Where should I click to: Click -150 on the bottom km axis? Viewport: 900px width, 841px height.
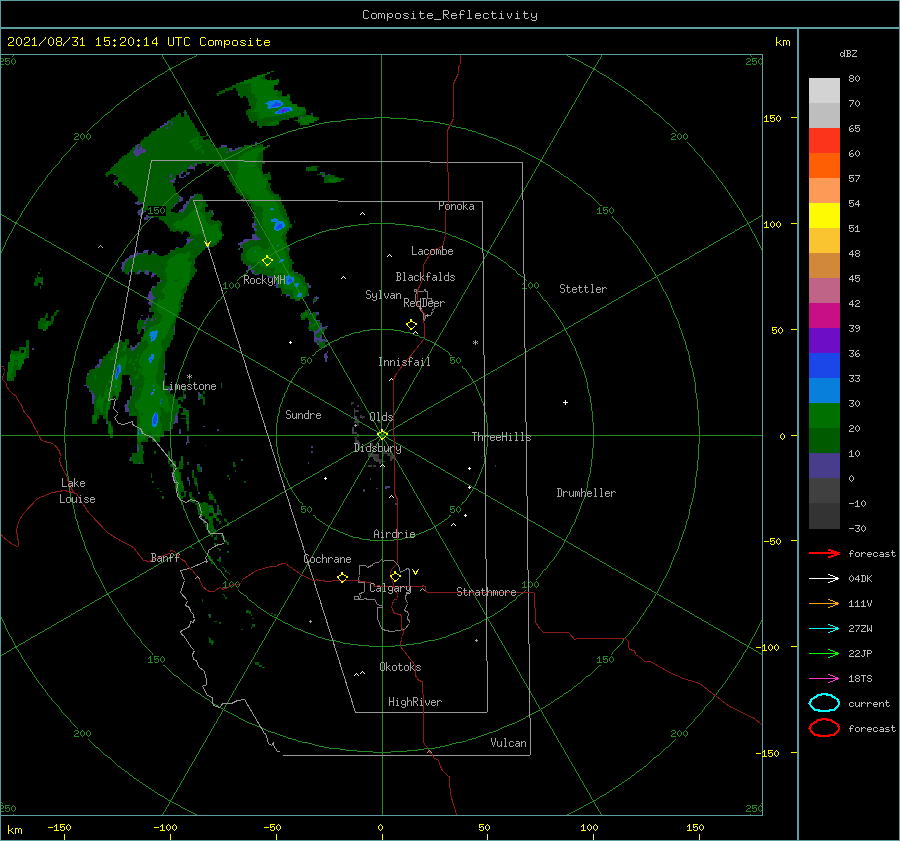(59, 827)
